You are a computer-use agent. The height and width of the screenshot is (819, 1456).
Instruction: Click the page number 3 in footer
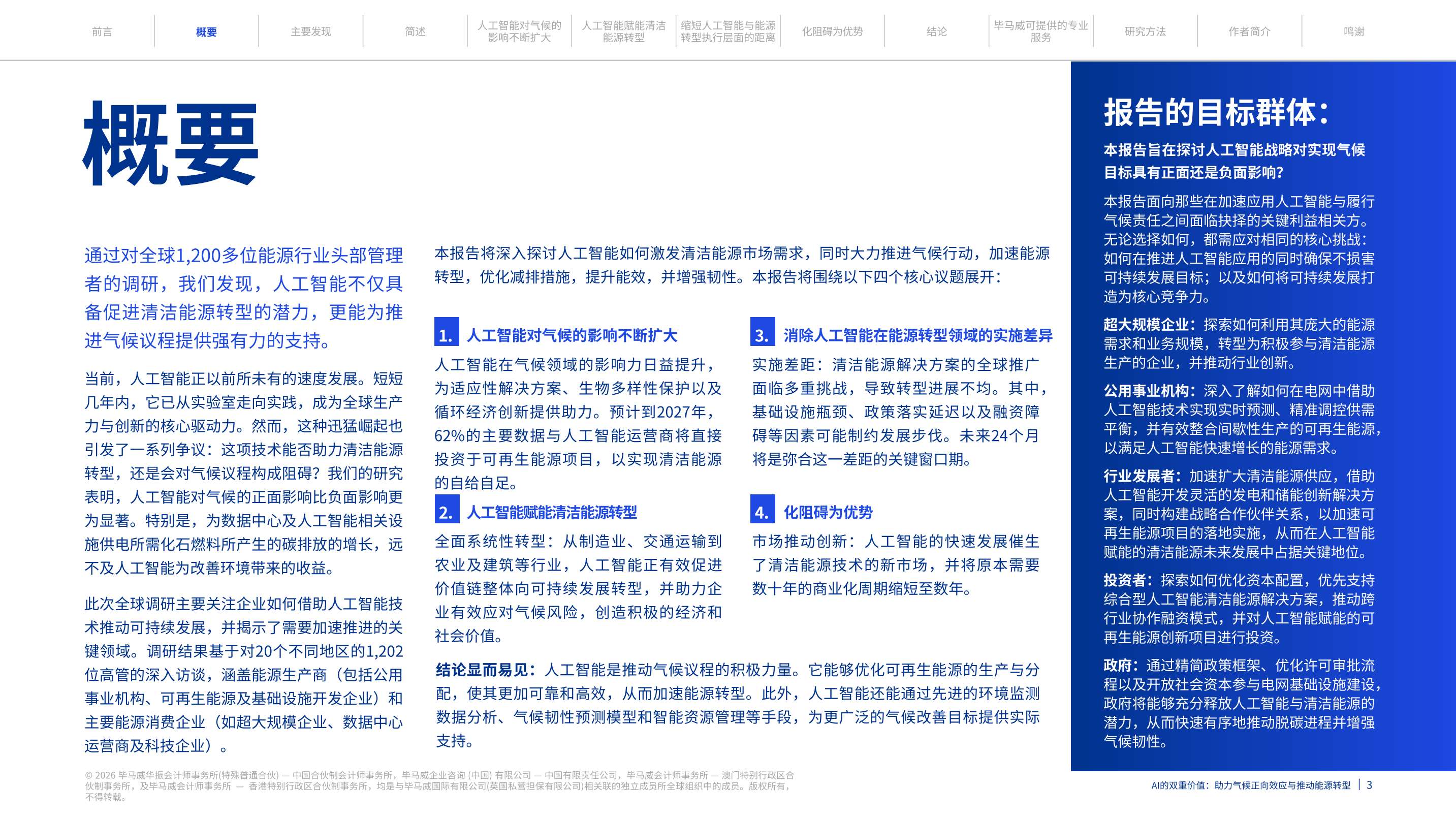click(x=1369, y=784)
